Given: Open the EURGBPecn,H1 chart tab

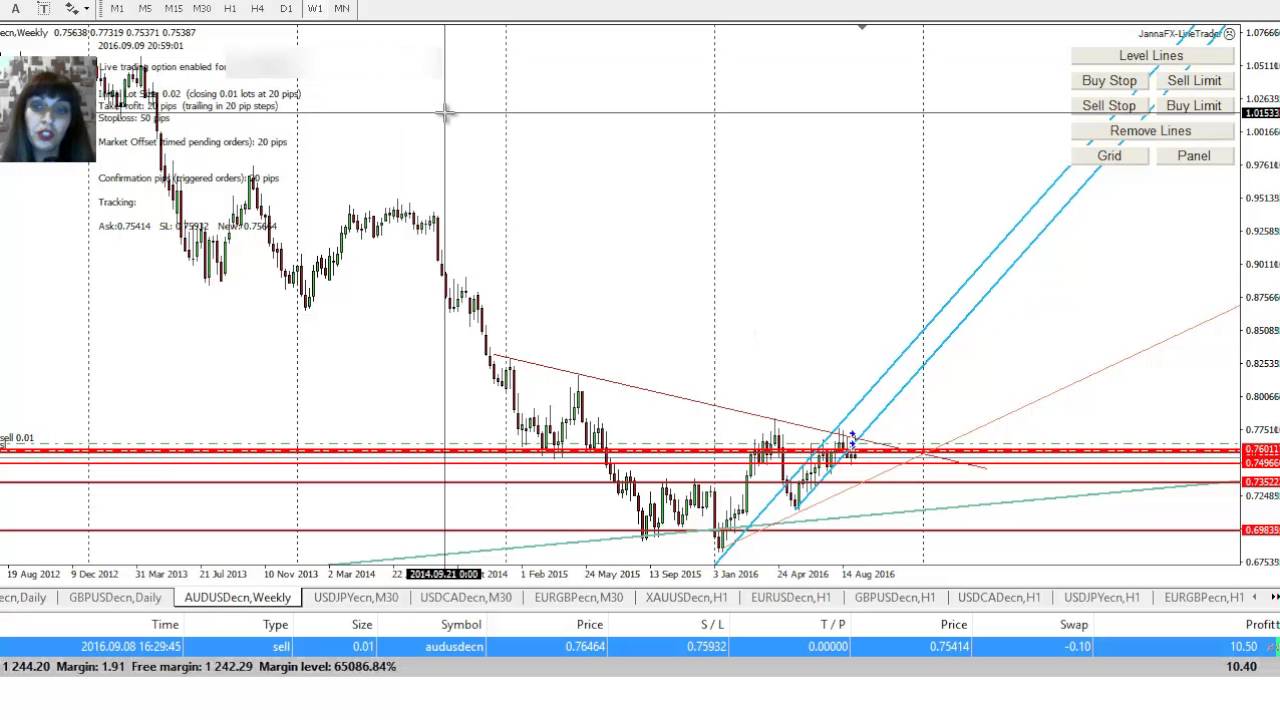Looking at the screenshot, I should 1204,597.
